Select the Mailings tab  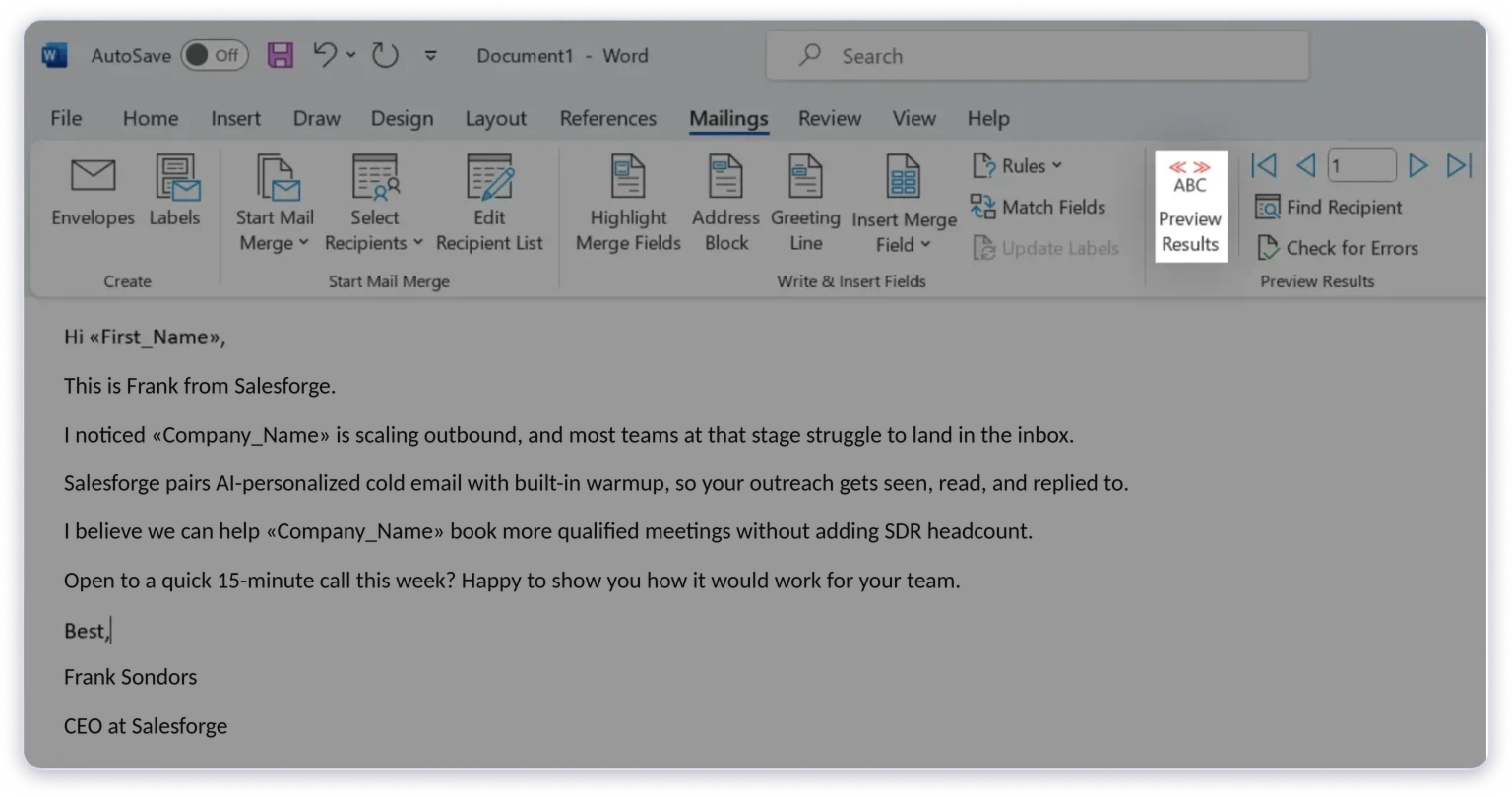click(x=728, y=118)
